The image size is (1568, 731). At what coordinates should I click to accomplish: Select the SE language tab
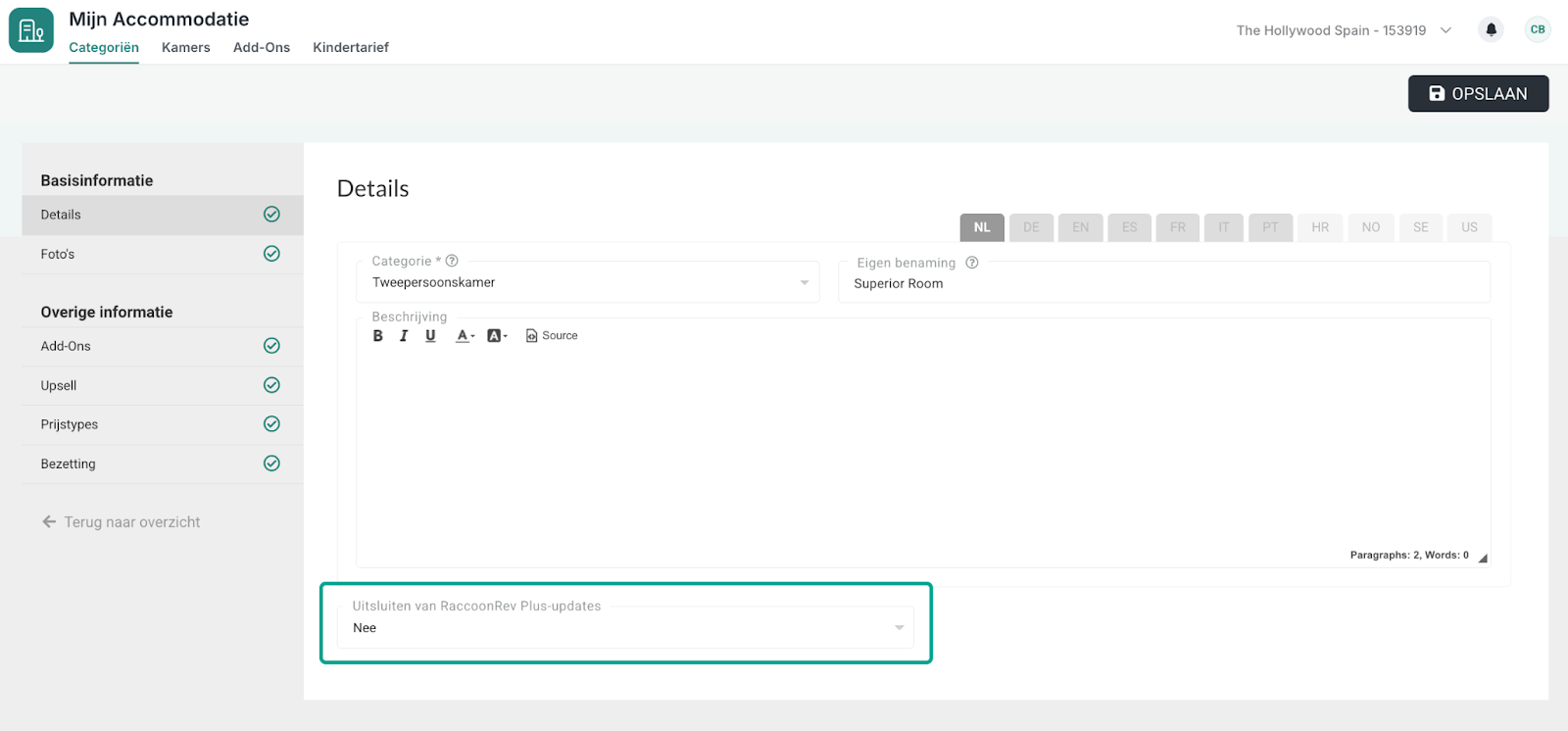point(1421,227)
